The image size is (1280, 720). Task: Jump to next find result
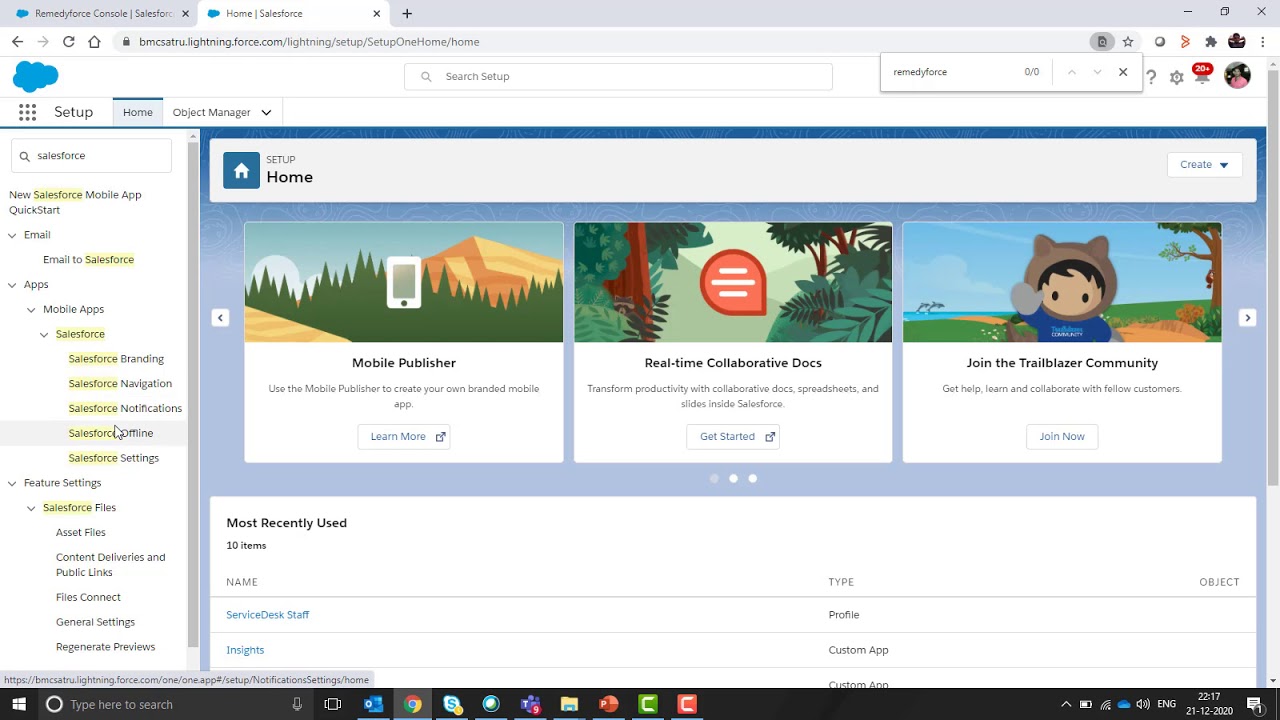[x=1097, y=72]
